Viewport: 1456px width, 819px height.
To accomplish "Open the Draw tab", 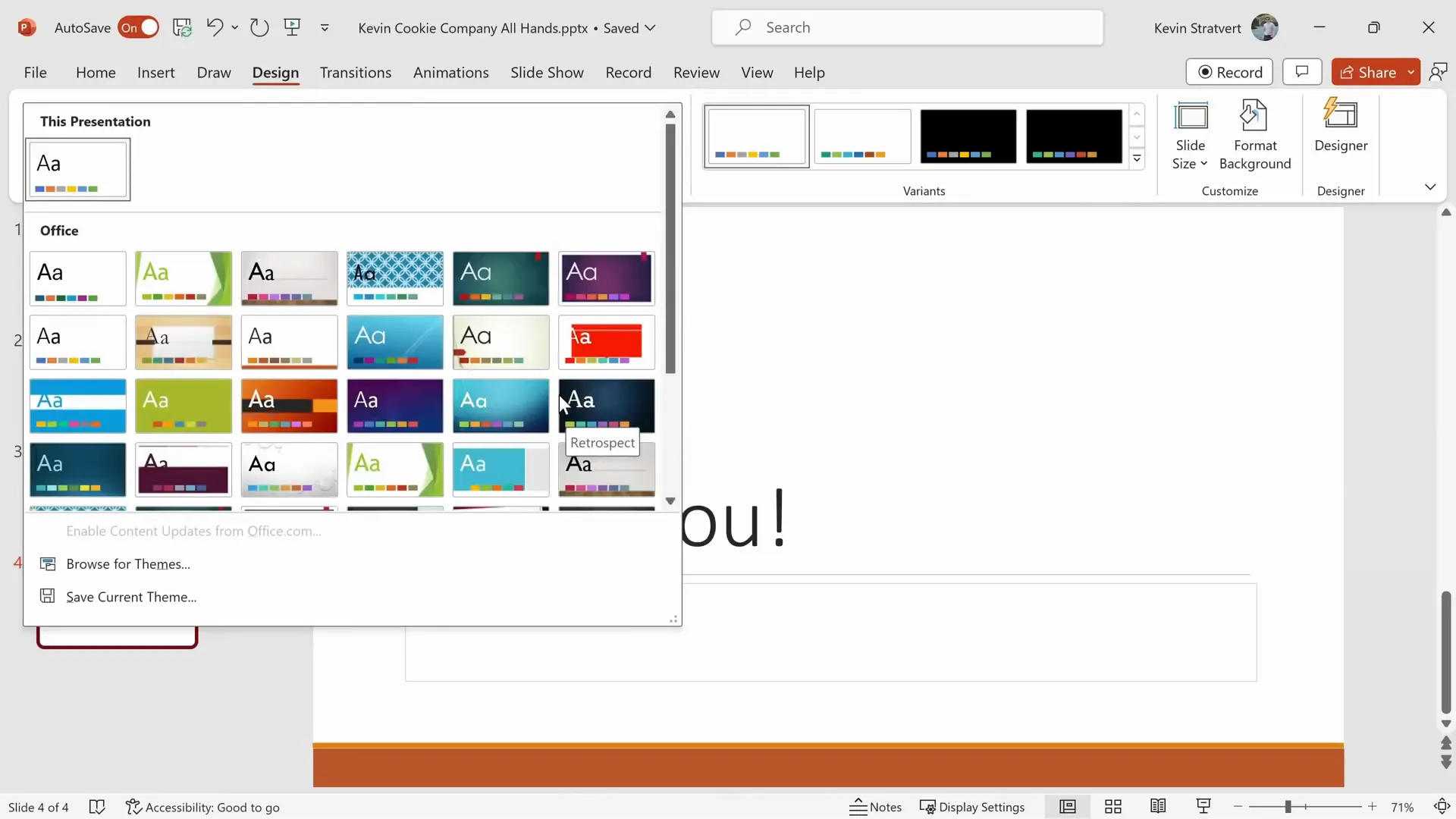I will click(214, 73).
